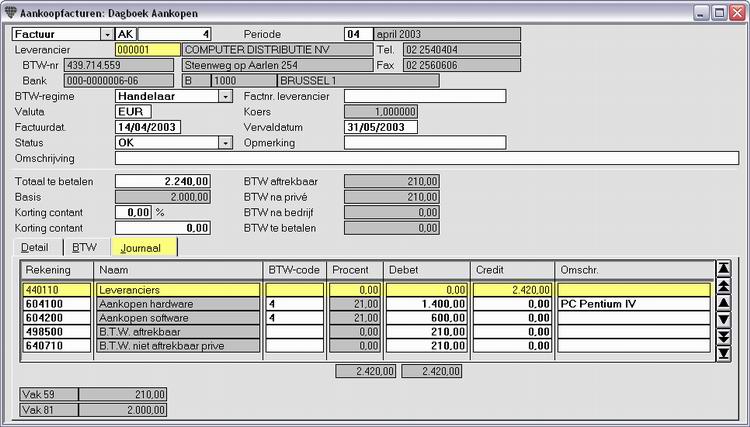
Task: Switch to the Detail tab
Action: [35, 246]
